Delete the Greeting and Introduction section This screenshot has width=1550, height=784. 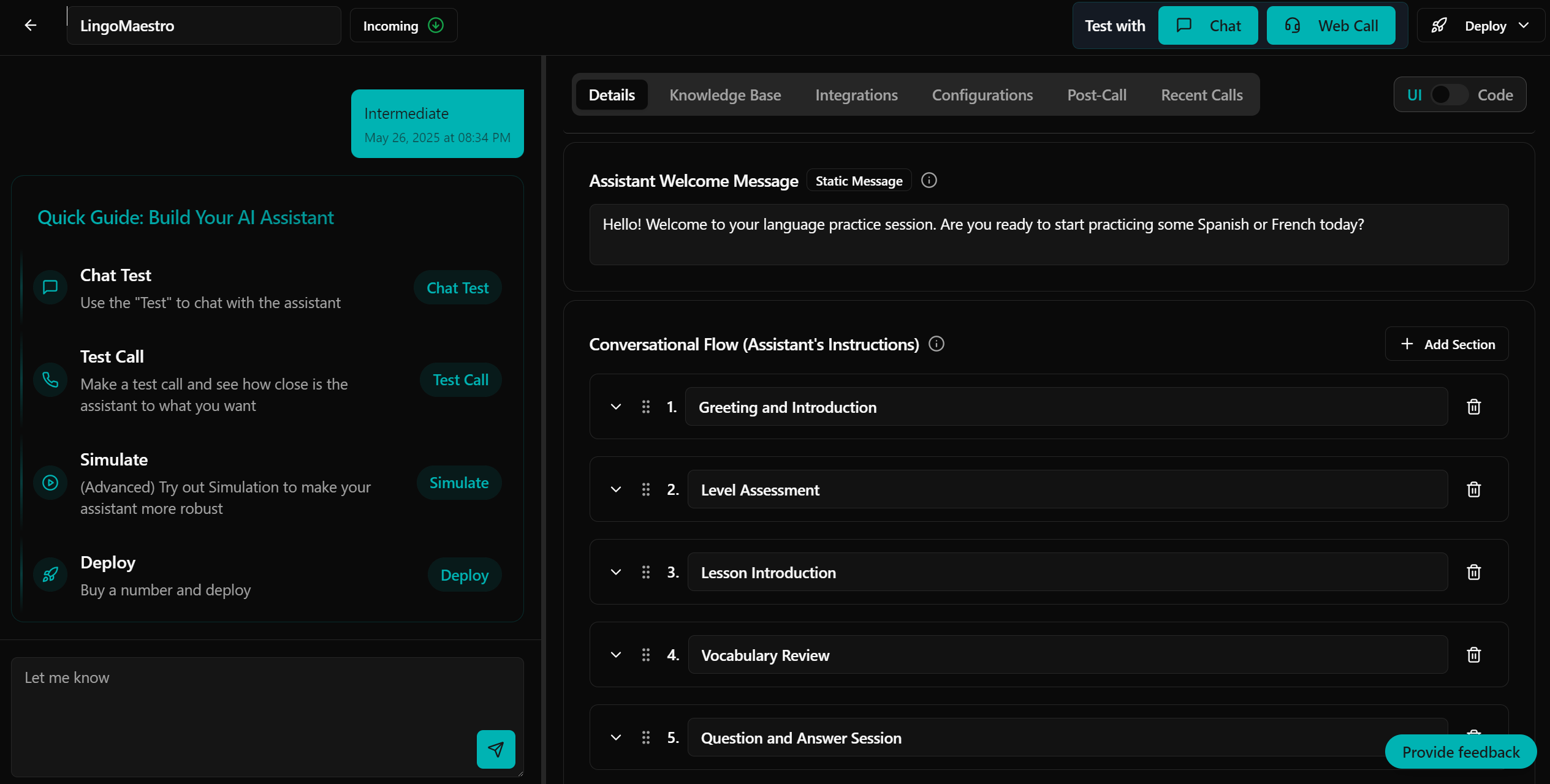tap(1473, 407)
